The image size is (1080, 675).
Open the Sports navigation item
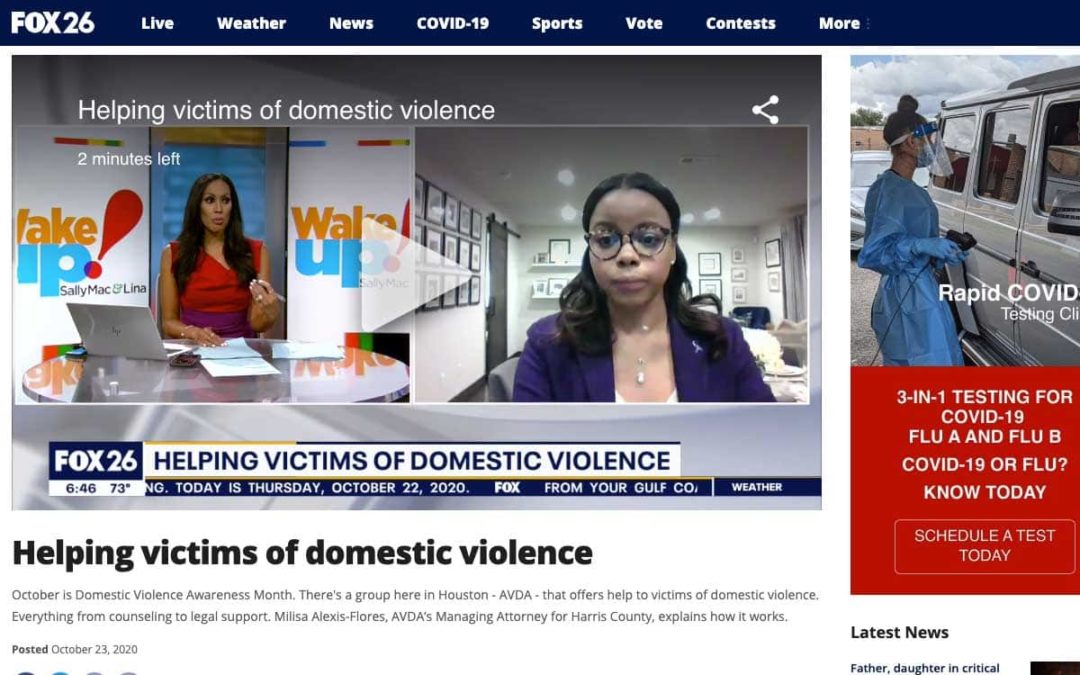pyautogui.click(x=557, y=23)
